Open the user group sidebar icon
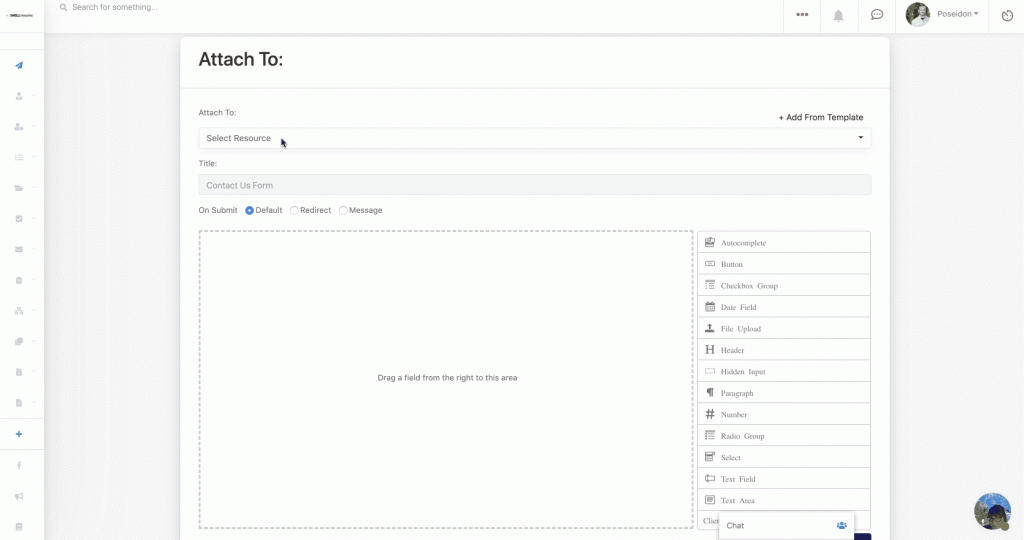Screen dimensions: 1024x540 pos(19,127)
